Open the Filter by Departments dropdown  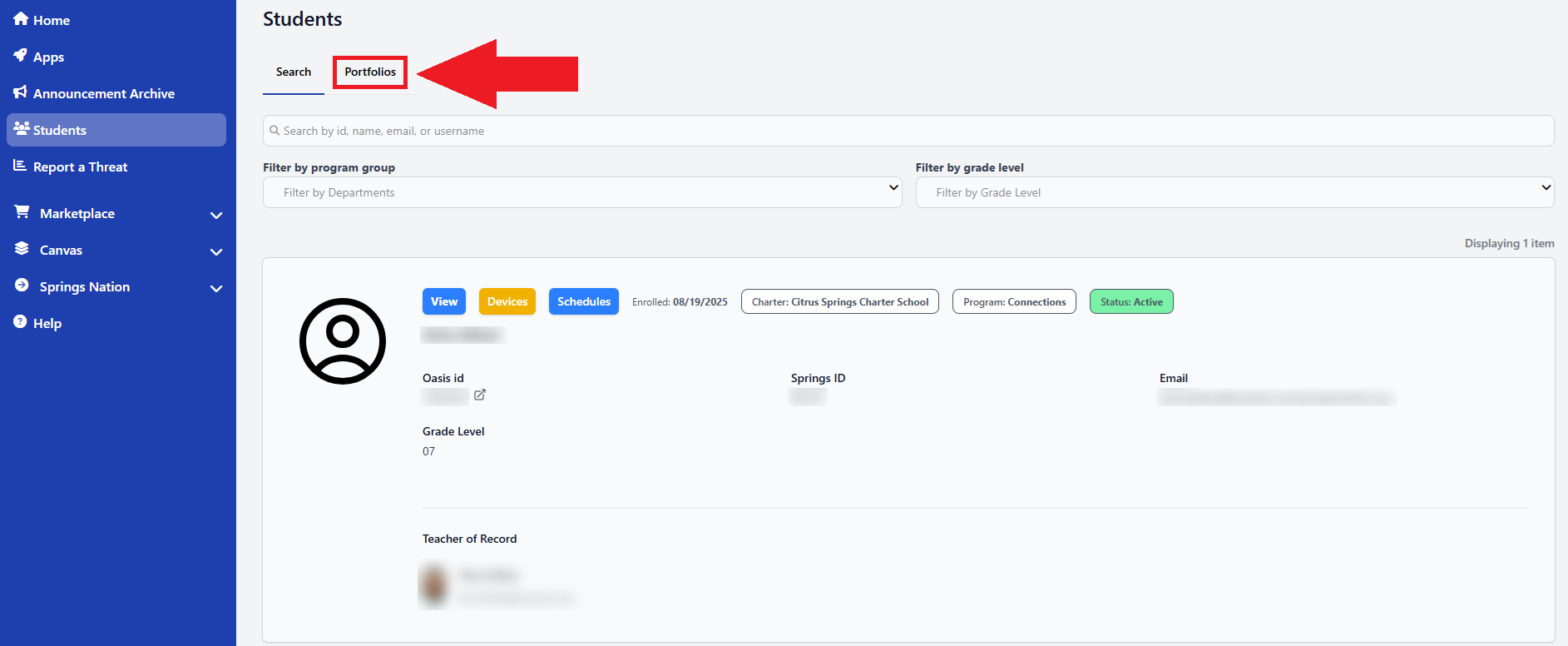(582, 192)
